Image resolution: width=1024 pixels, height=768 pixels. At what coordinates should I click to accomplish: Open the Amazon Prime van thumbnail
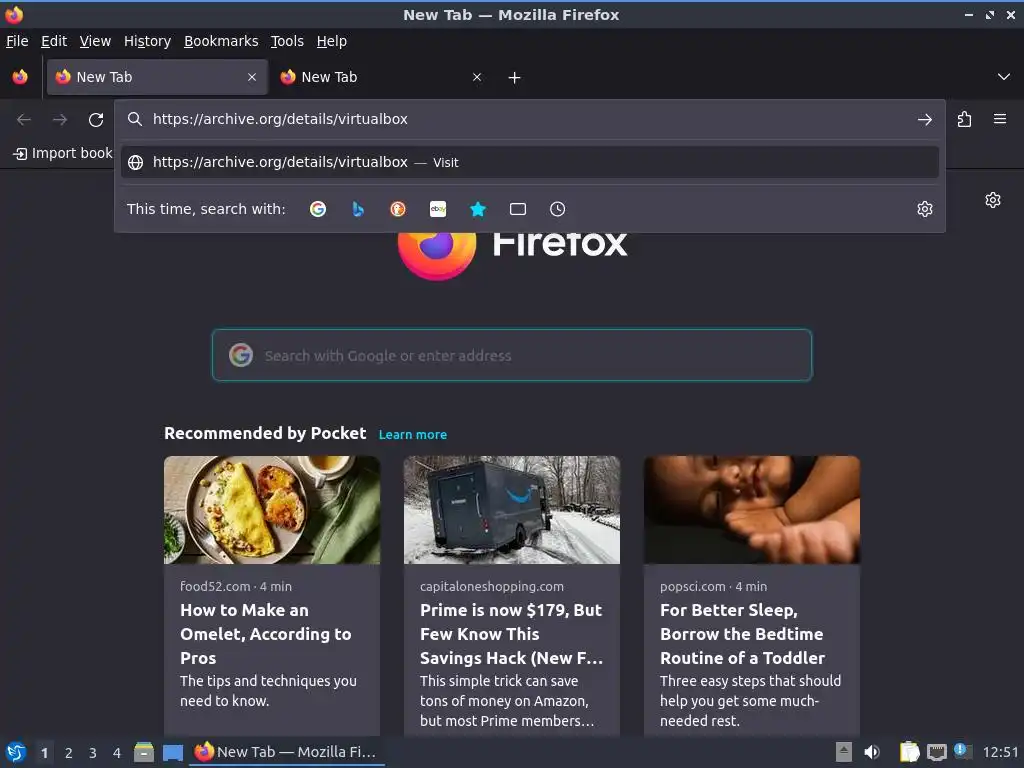click(x=512, y=510)
